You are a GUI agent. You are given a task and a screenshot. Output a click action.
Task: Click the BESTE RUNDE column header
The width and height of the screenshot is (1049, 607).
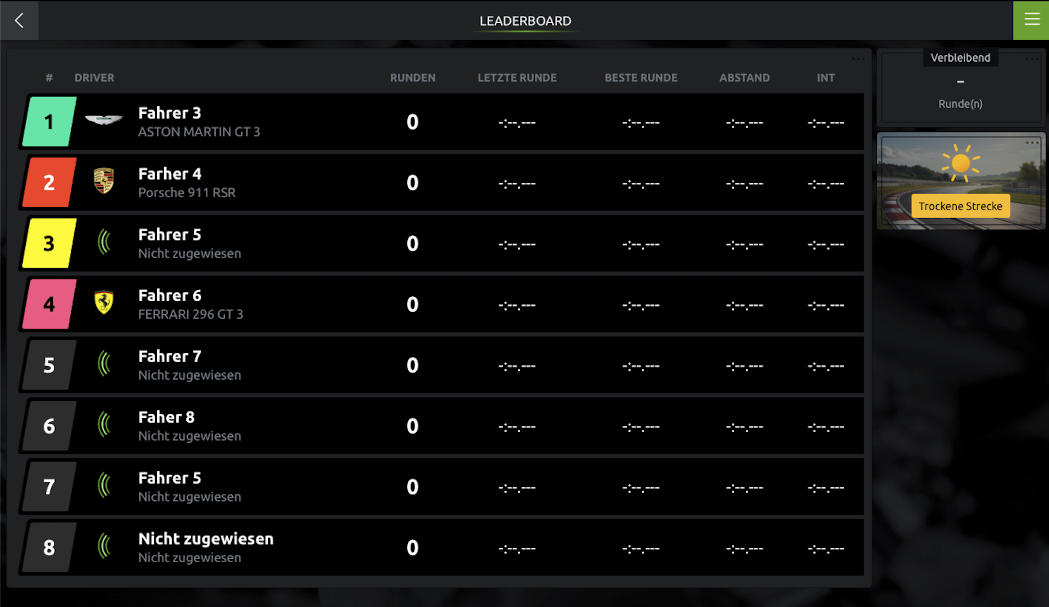click(x=640, y=78)
